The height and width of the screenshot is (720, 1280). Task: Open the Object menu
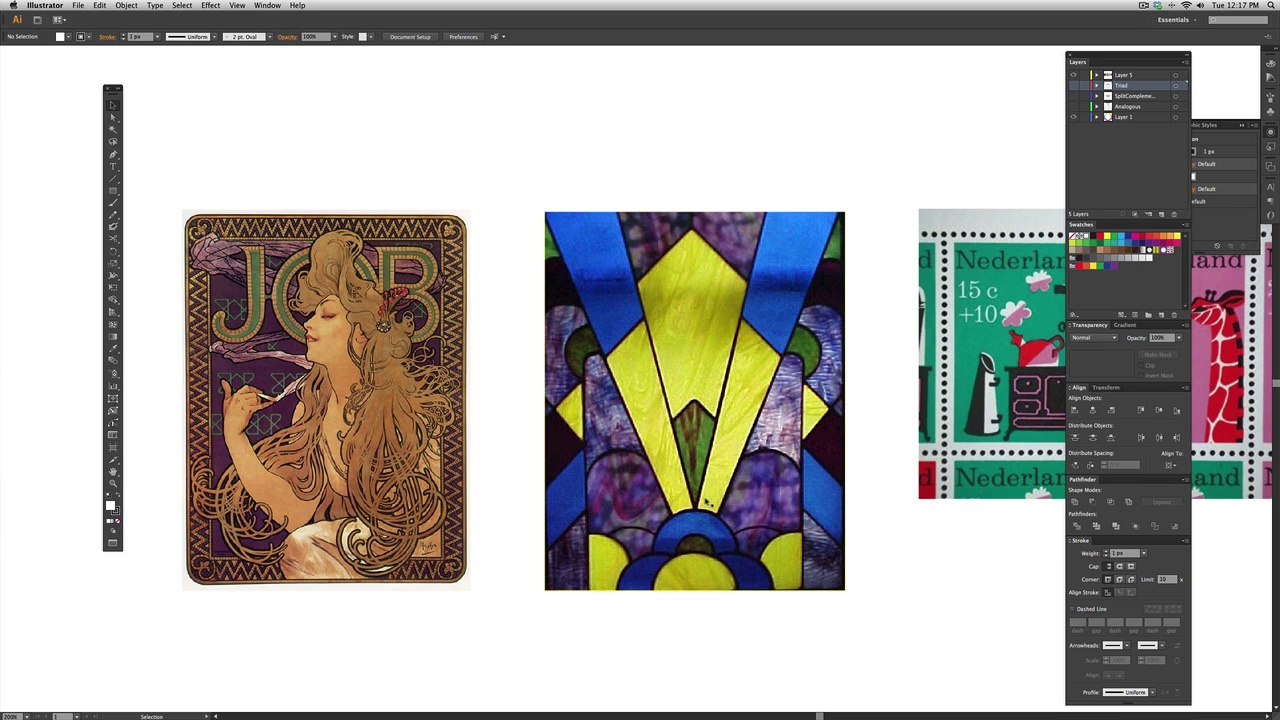(x=126, y=6)
